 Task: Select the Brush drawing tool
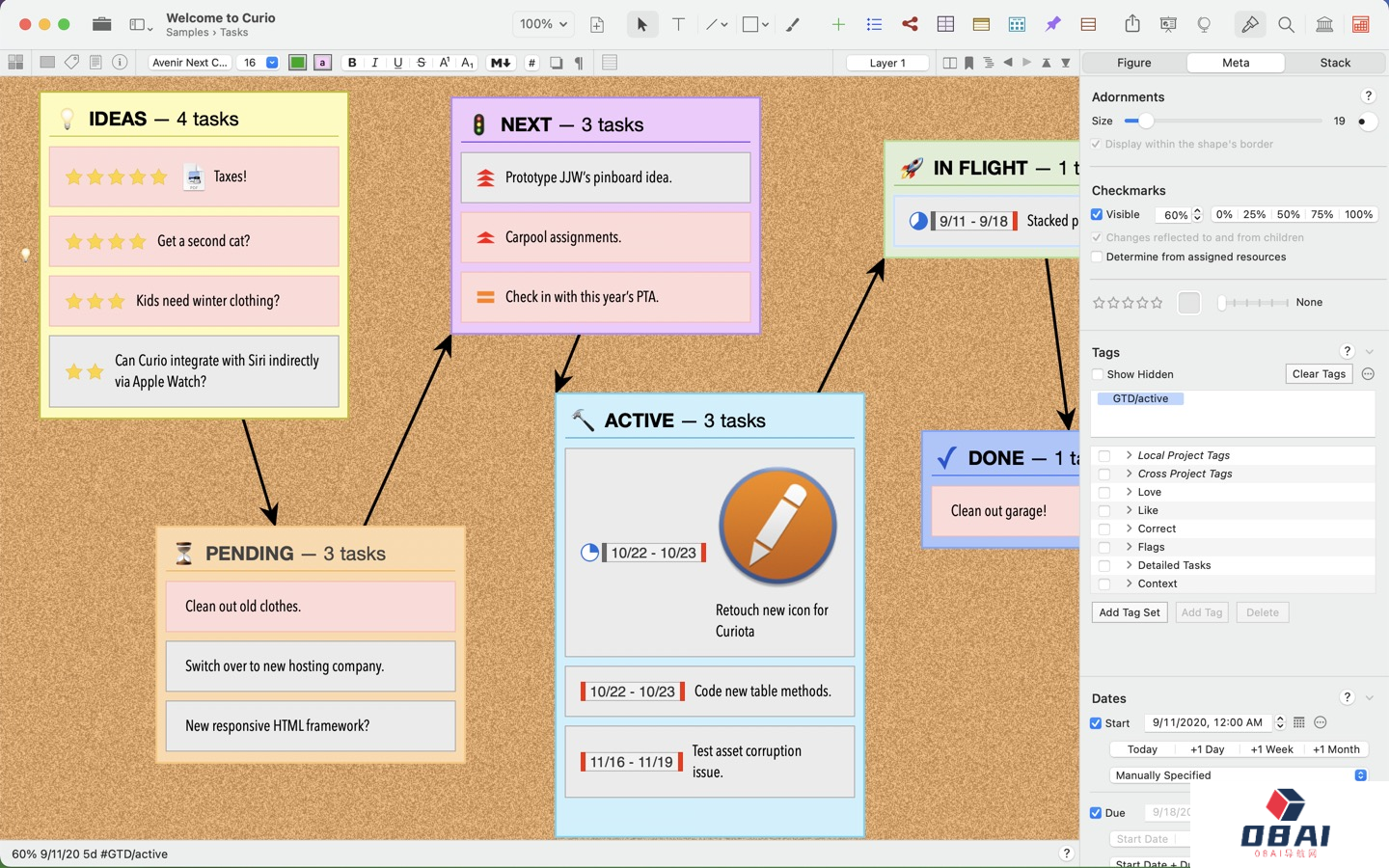pyautogui.click(x=793, y=24)
